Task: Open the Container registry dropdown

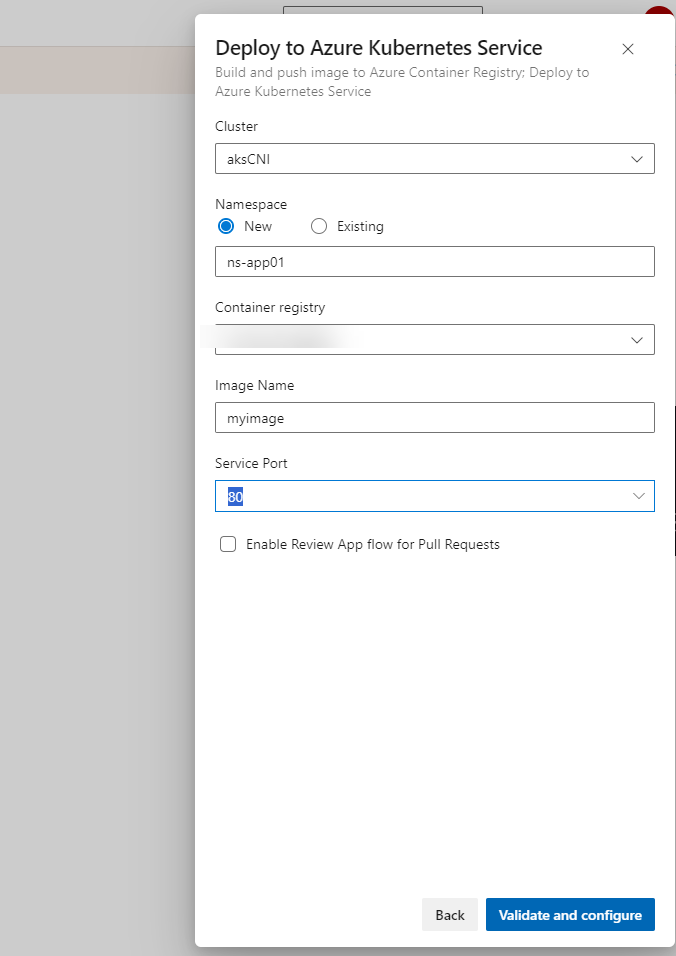Action: point(435,340)
